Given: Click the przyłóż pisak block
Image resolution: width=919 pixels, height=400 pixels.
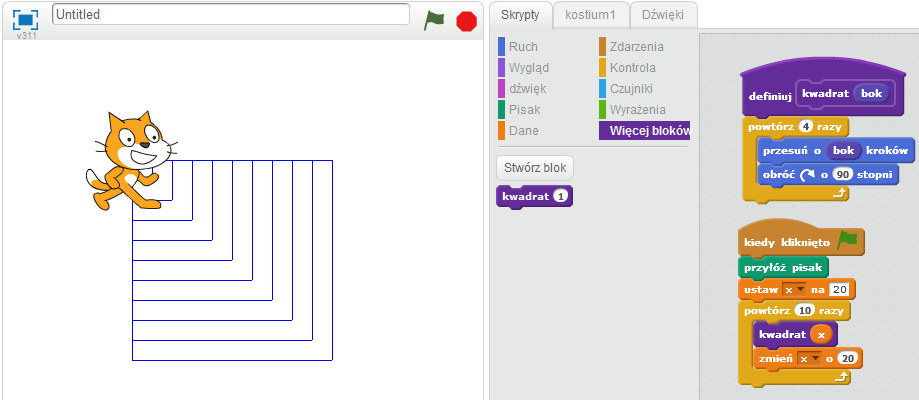Looking at the screenshot, I should pyautogui.click(x=784, y=268).
